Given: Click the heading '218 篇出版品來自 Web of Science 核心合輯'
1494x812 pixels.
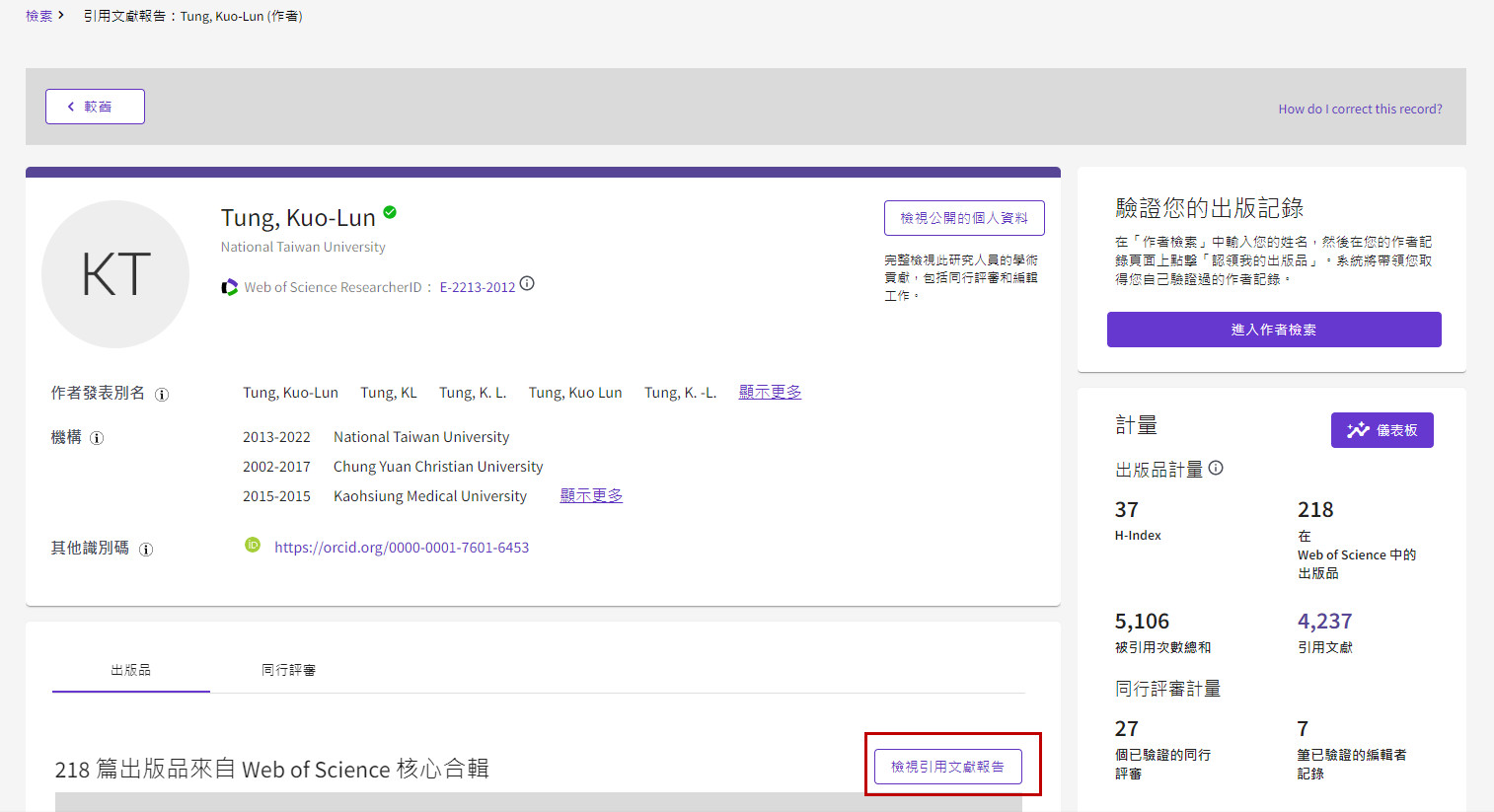Looking at the screenshot, I should click(271, 769).
